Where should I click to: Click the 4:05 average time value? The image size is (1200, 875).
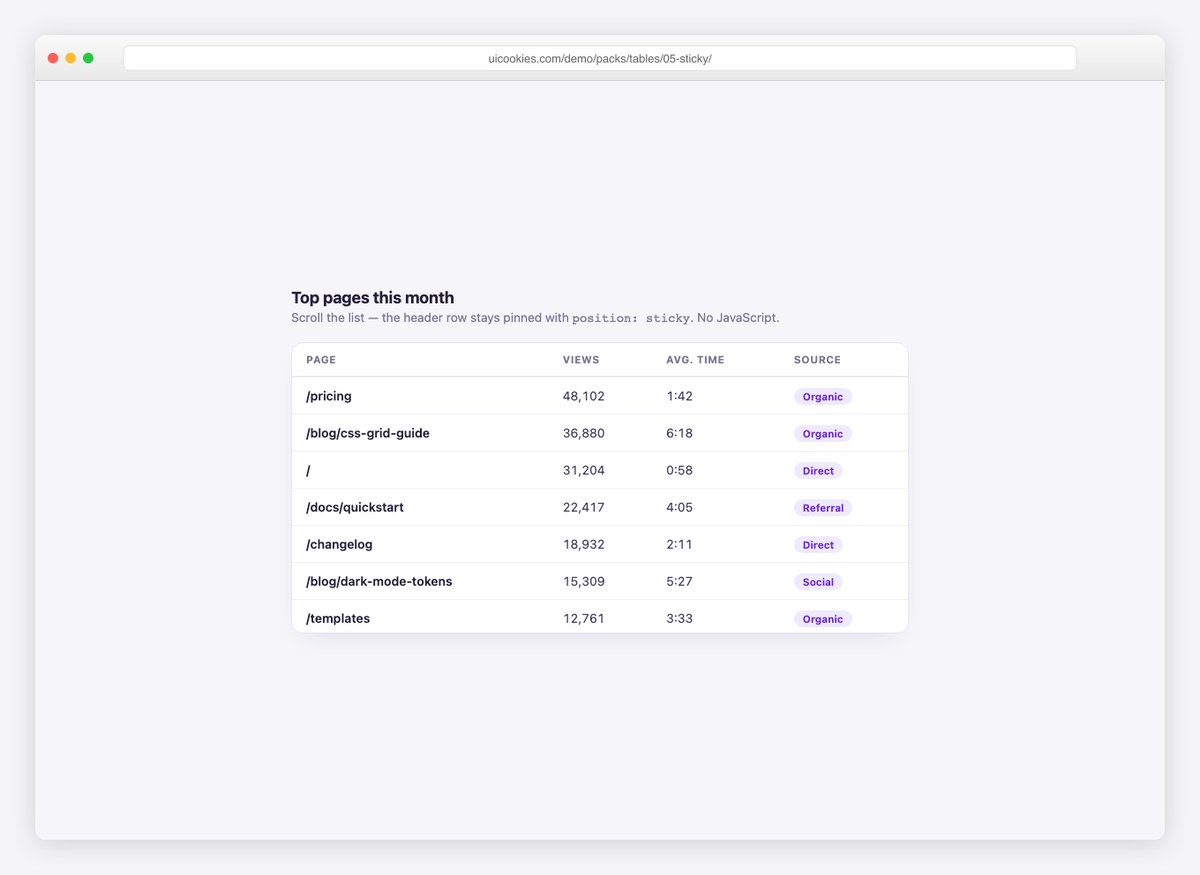point(680,507)
